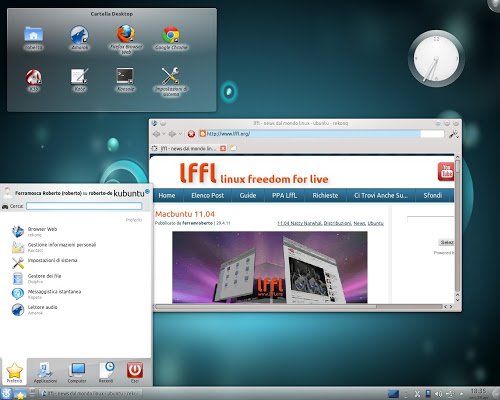Go back in rekonq browser
Image resolution: width=500 pixels, height=400 pixels.
click(156, 134)
